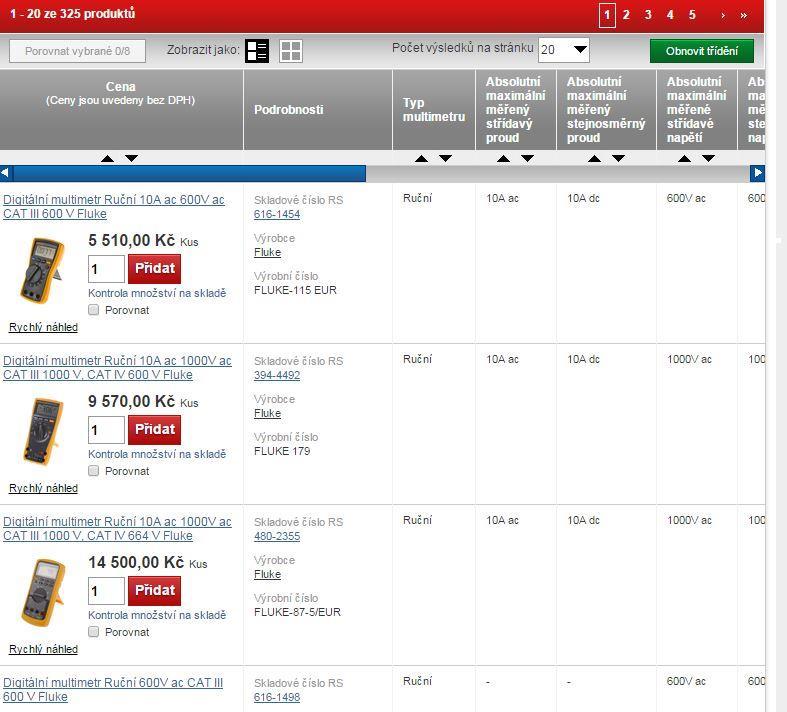Click the FLUKE-115 EUR multimeter thumbnail
This screenshot has height=712, width=787.
tap(43, 270)
